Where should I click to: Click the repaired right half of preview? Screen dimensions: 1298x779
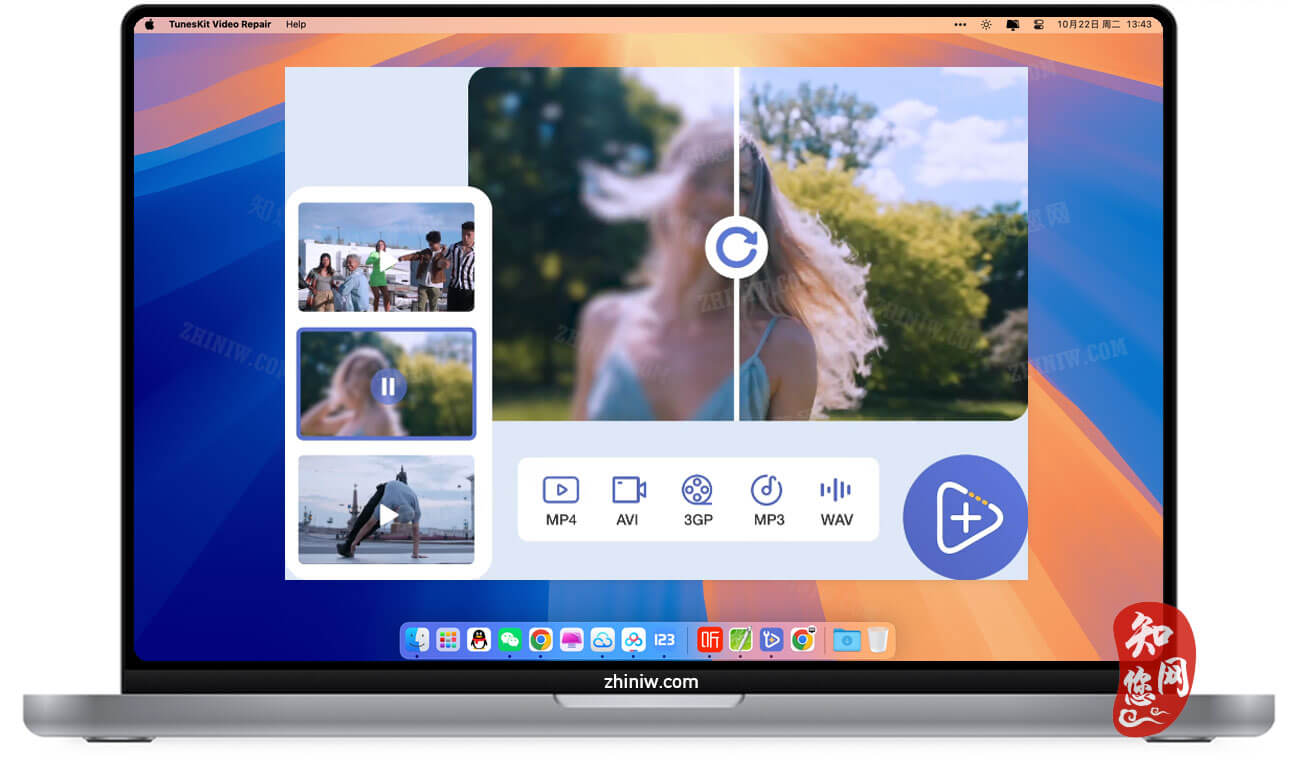click(884, 243)
